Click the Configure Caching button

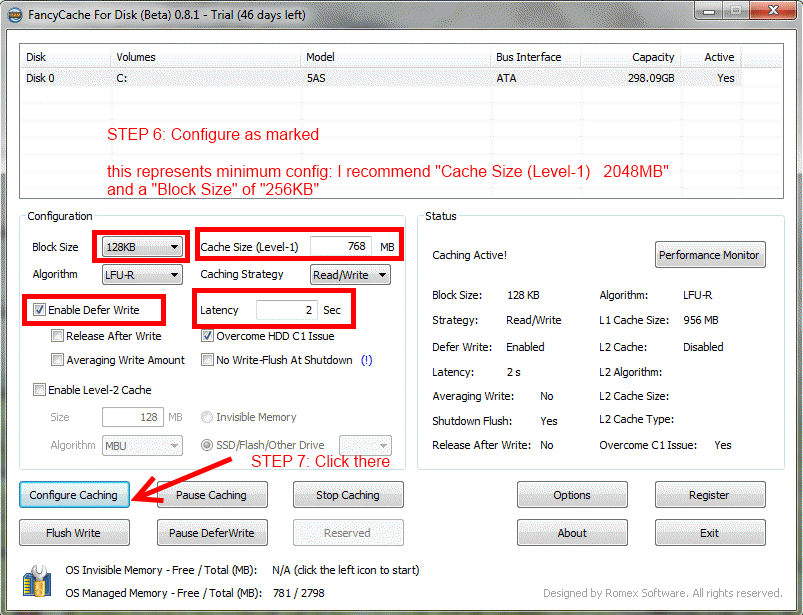pos(74,495)
